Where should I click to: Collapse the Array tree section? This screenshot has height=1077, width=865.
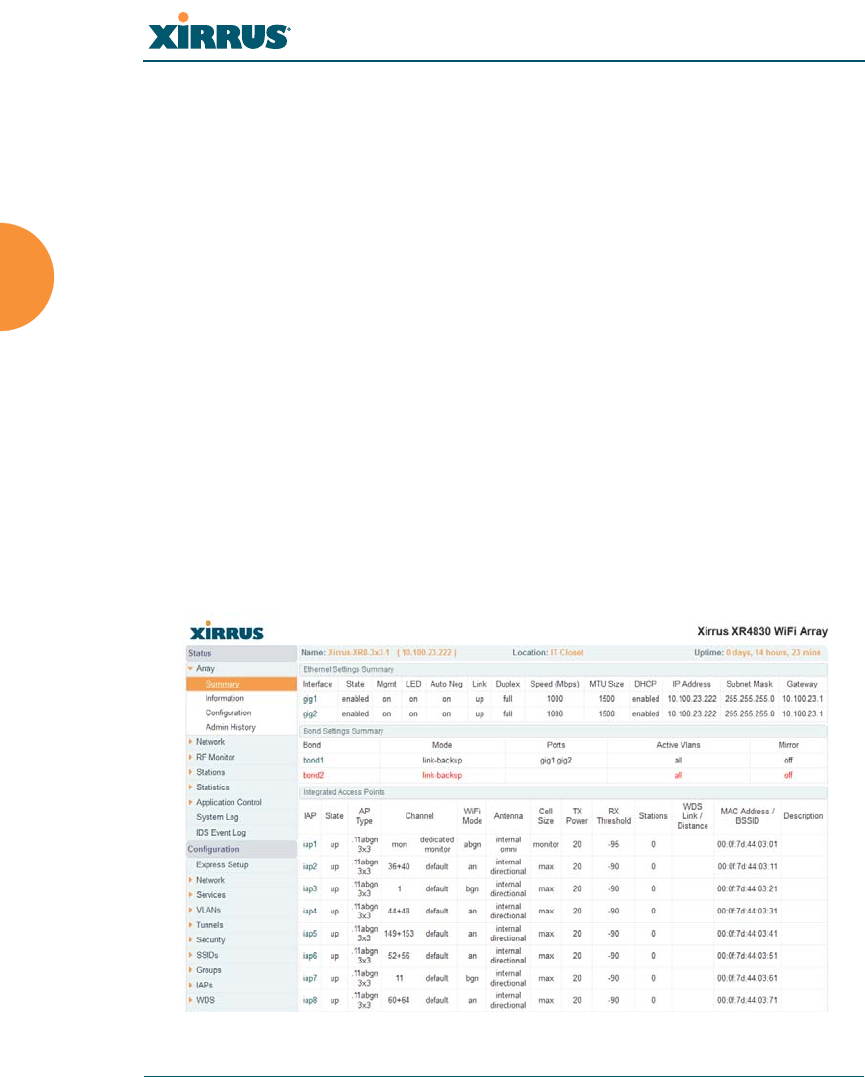click(190, 668)
